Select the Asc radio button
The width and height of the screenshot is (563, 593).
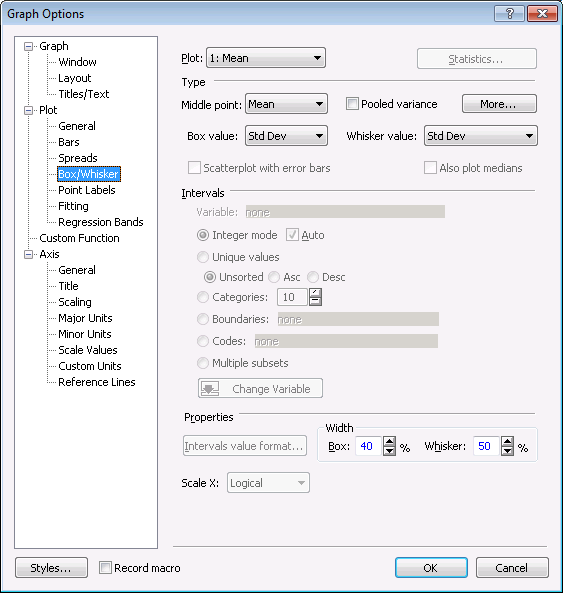coord(274,277)
